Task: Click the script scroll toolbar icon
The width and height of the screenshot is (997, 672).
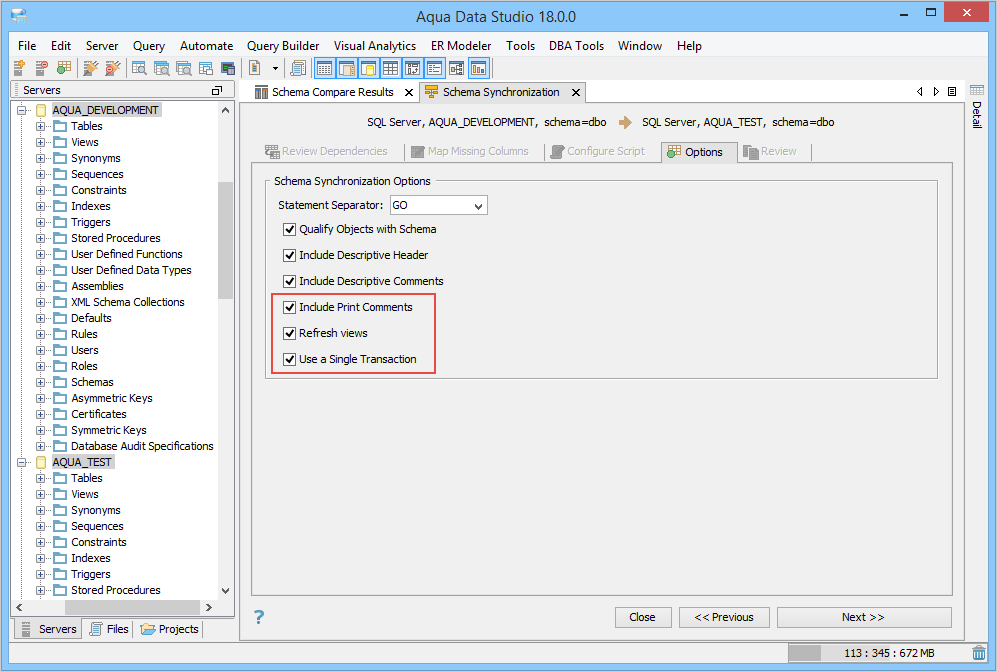Action: click(298, 67)
